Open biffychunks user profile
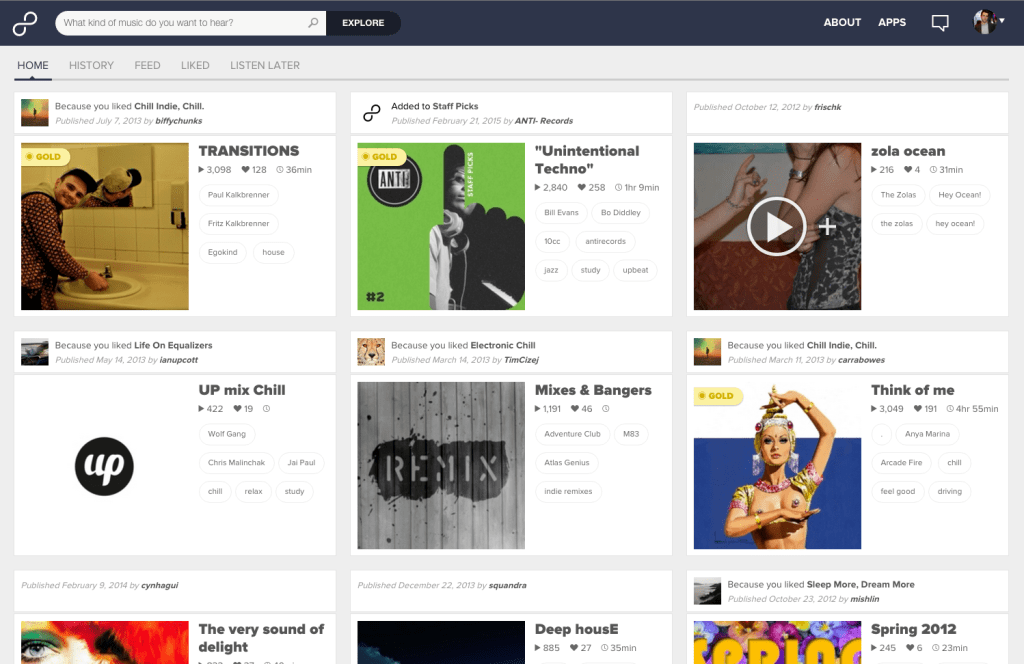The width and height of the screenshot is (1024, 664). pyautogui.click(x=178, y=121)
